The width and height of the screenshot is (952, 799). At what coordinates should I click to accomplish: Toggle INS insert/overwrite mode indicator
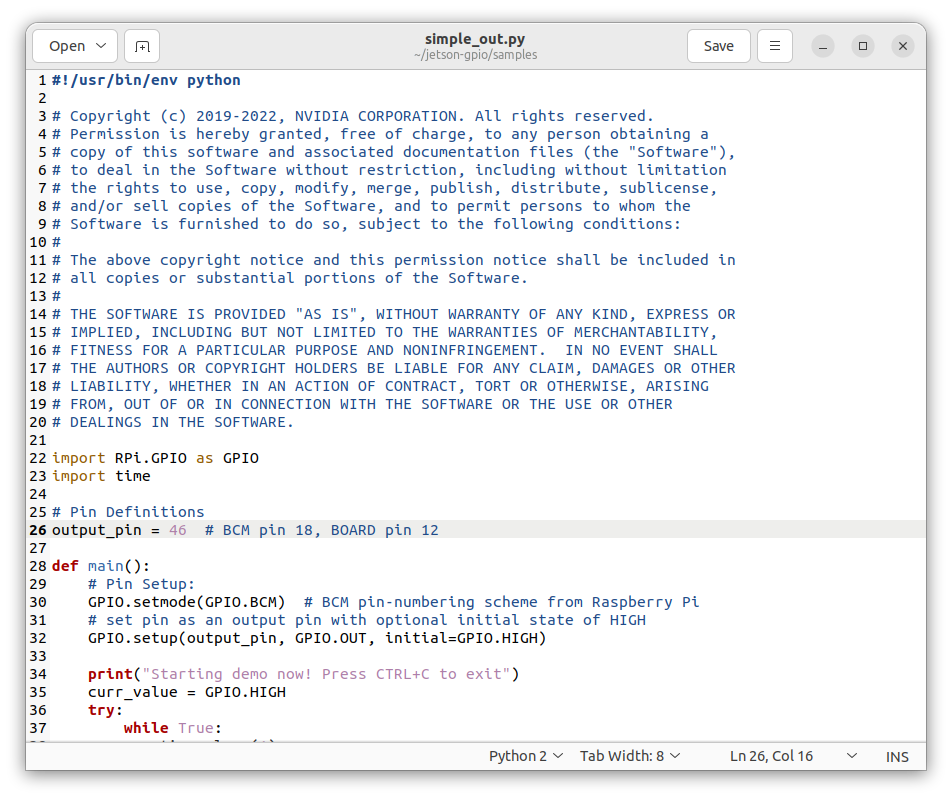click(897, 756)
